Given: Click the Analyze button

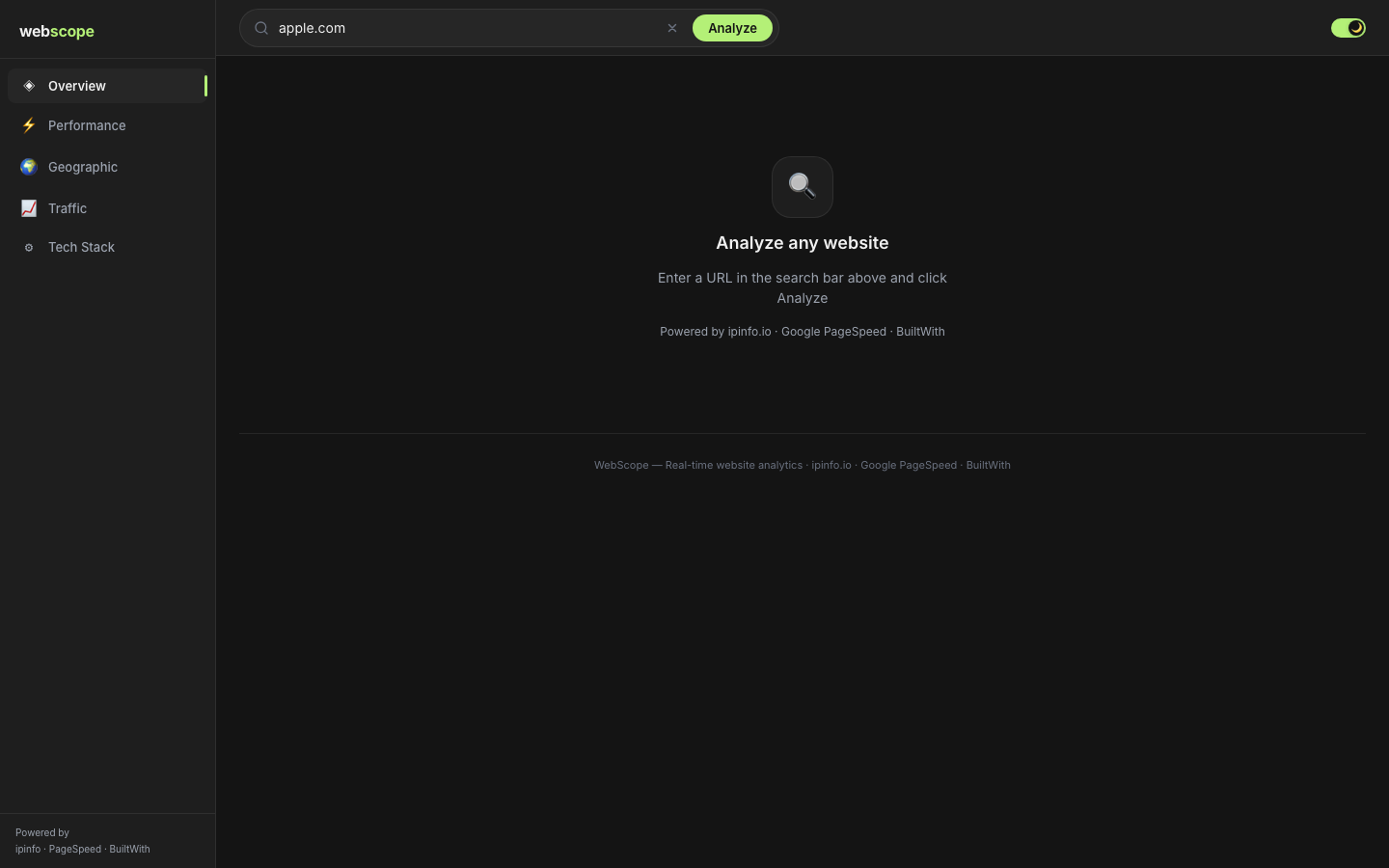Looking at the screenshot, I should point(732,28).
